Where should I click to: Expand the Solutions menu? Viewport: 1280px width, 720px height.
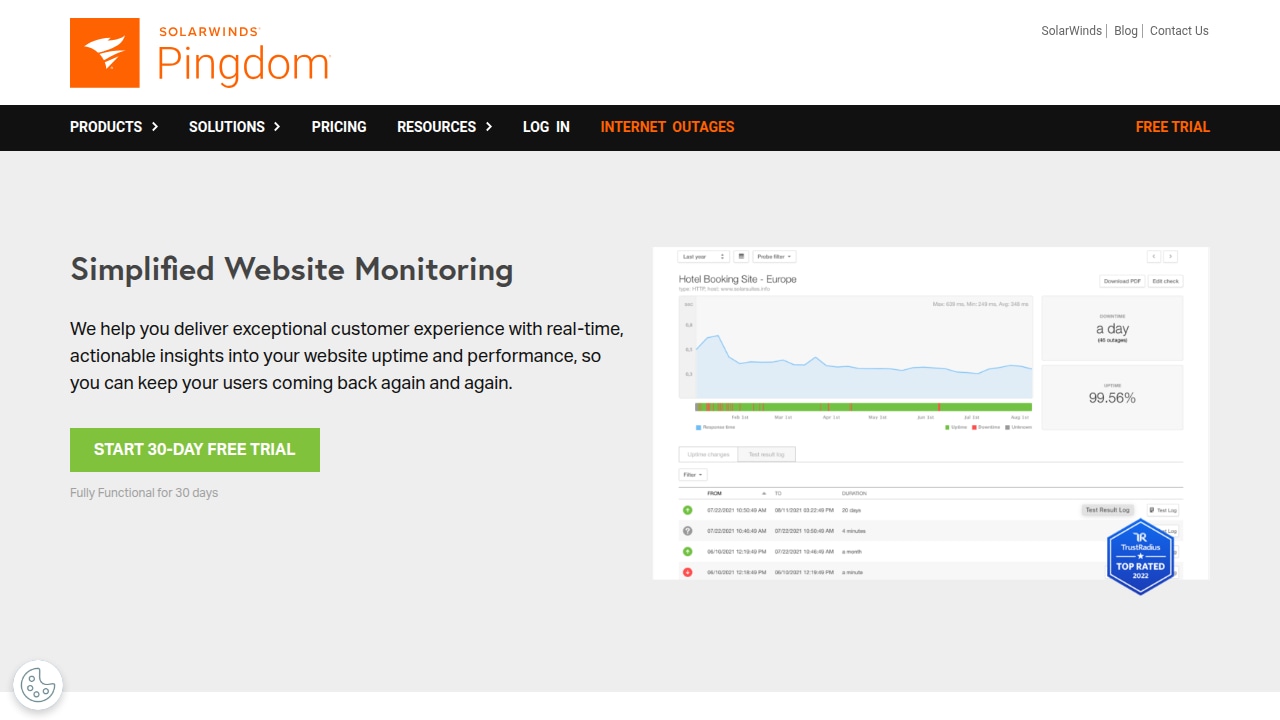pyautogui.click(x=235, y=127)
